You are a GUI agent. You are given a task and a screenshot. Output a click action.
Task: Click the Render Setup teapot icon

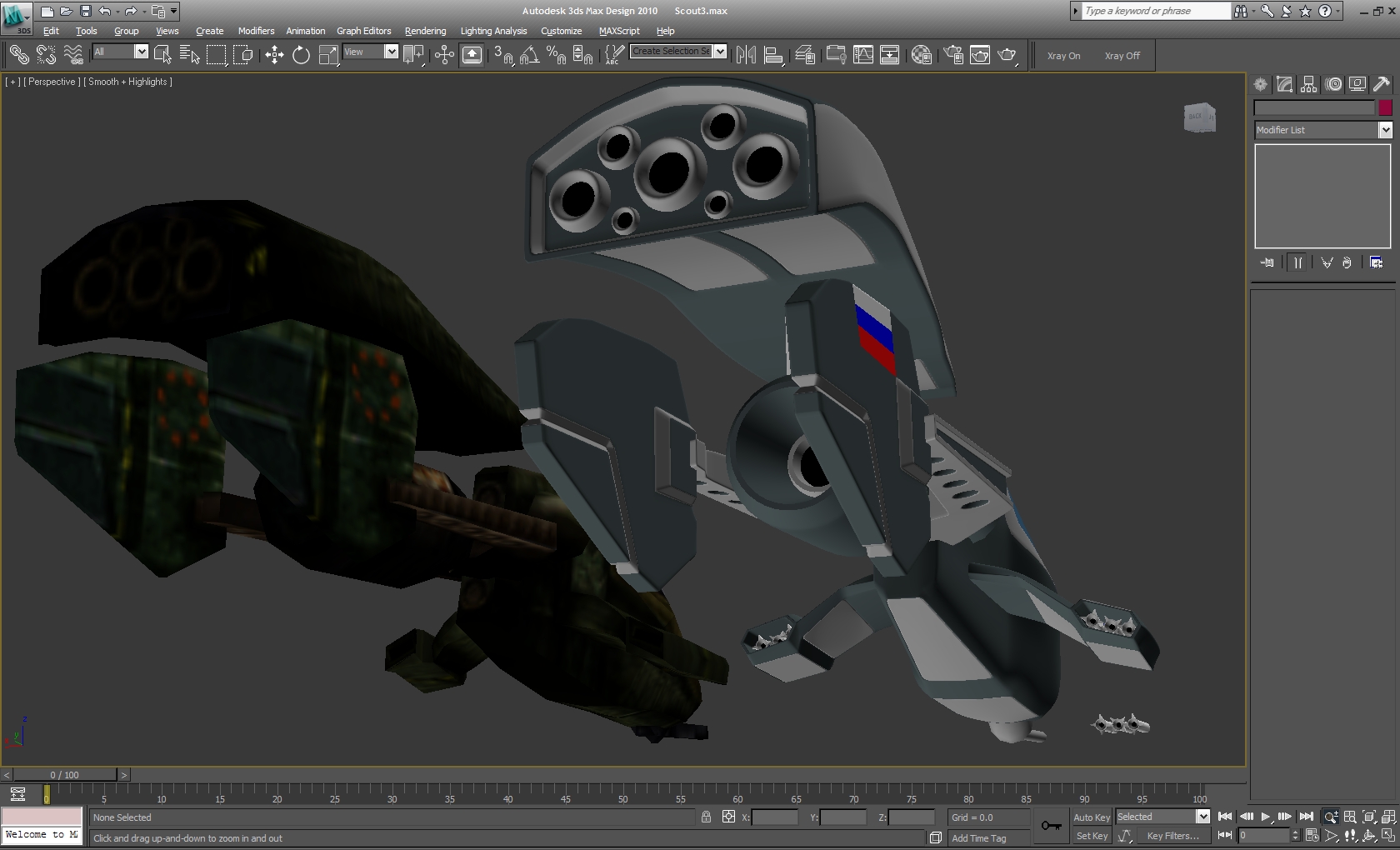[953, 55]
